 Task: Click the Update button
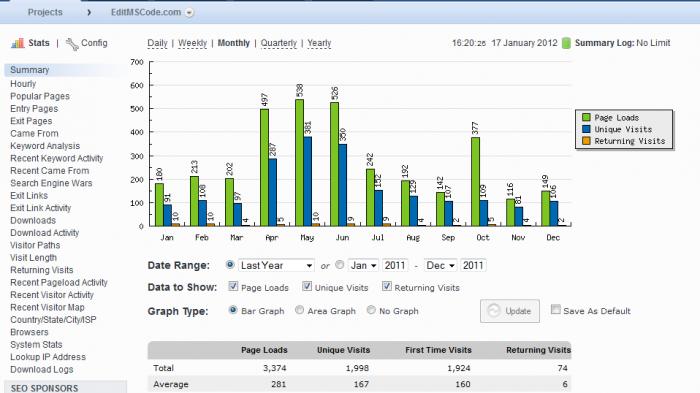pos(510,311)
